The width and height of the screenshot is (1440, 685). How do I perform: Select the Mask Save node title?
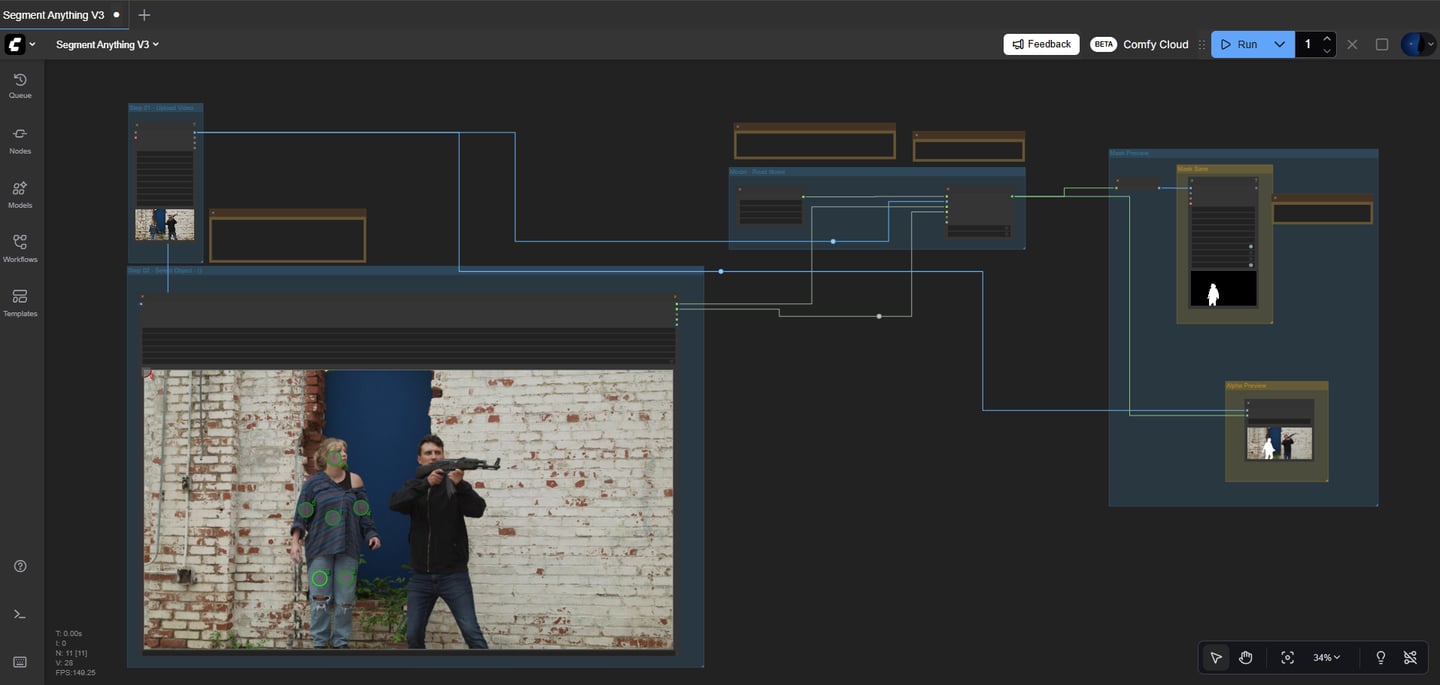coord(1193,169)
